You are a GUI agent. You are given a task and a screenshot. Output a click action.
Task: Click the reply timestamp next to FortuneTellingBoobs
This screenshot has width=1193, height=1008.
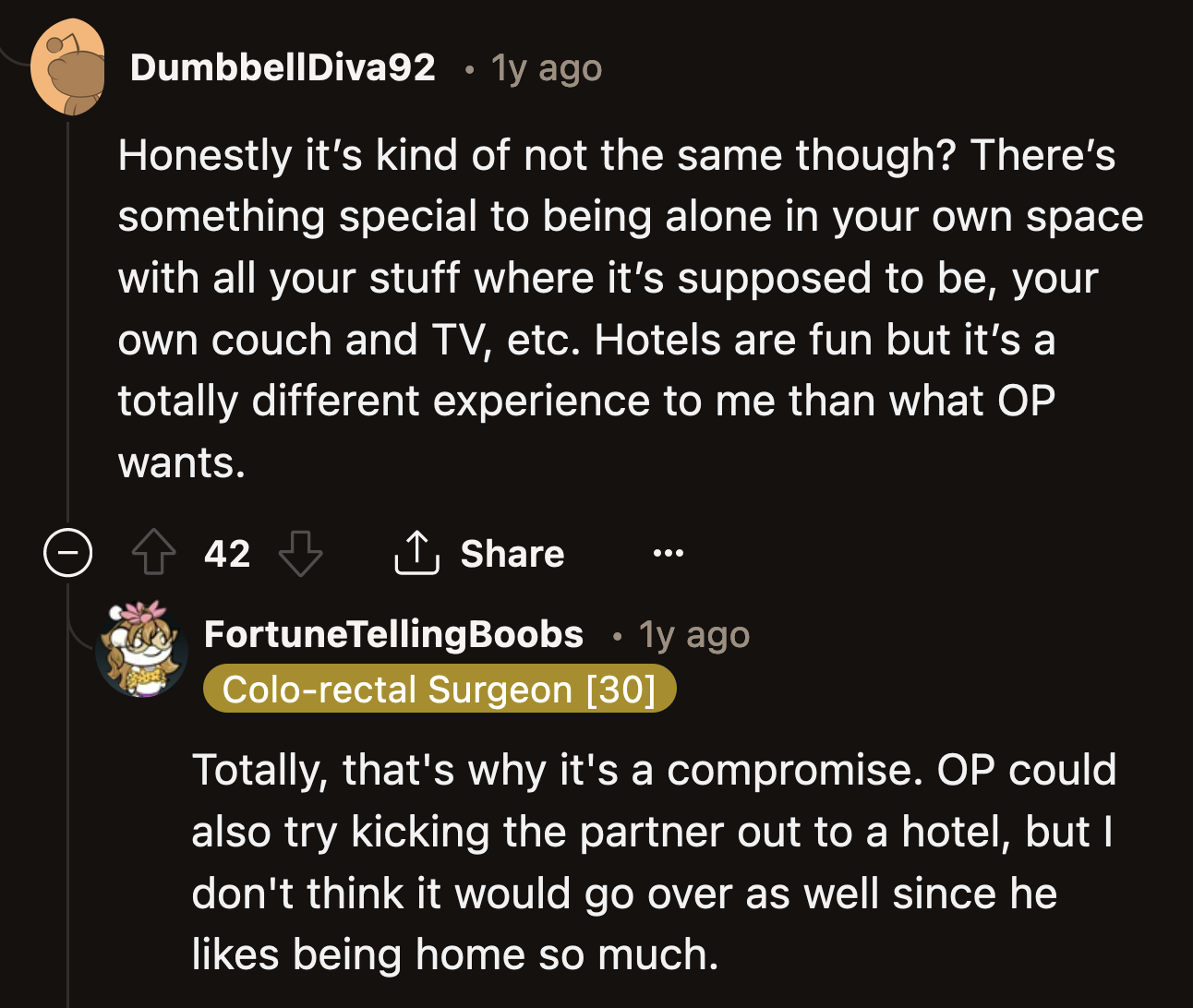click(x=692, y=633)
